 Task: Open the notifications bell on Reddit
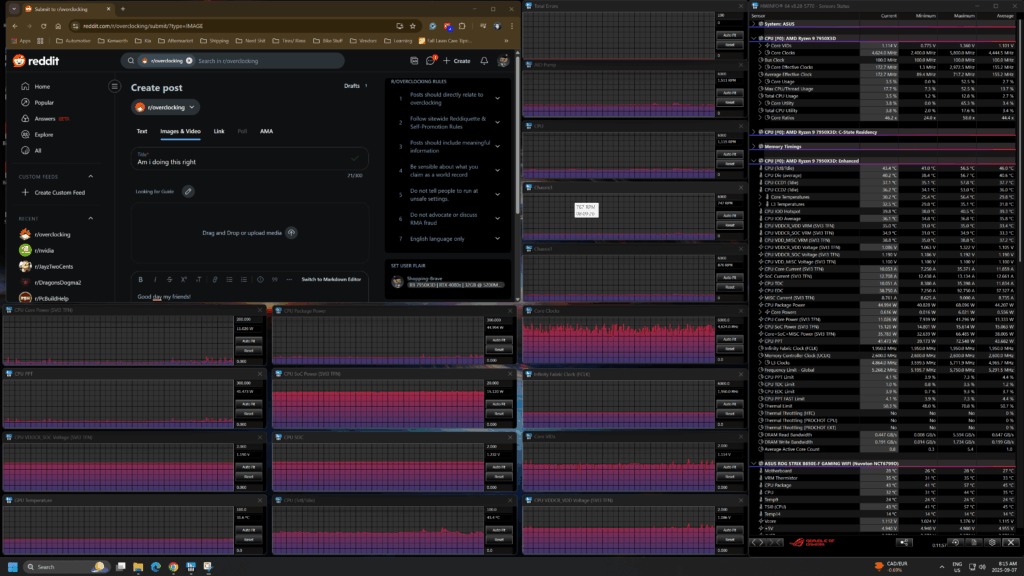pyautogui.click(x=484, y=61)
